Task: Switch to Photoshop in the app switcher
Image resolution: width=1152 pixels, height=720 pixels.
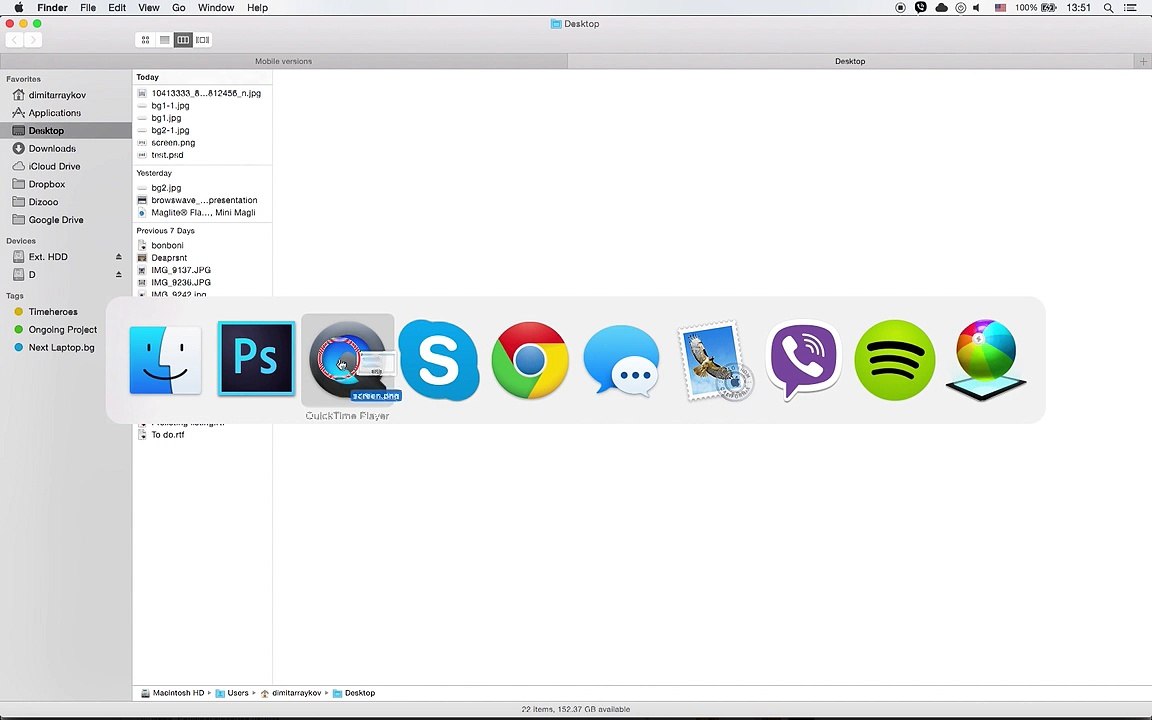Action: tap(256, 359)
